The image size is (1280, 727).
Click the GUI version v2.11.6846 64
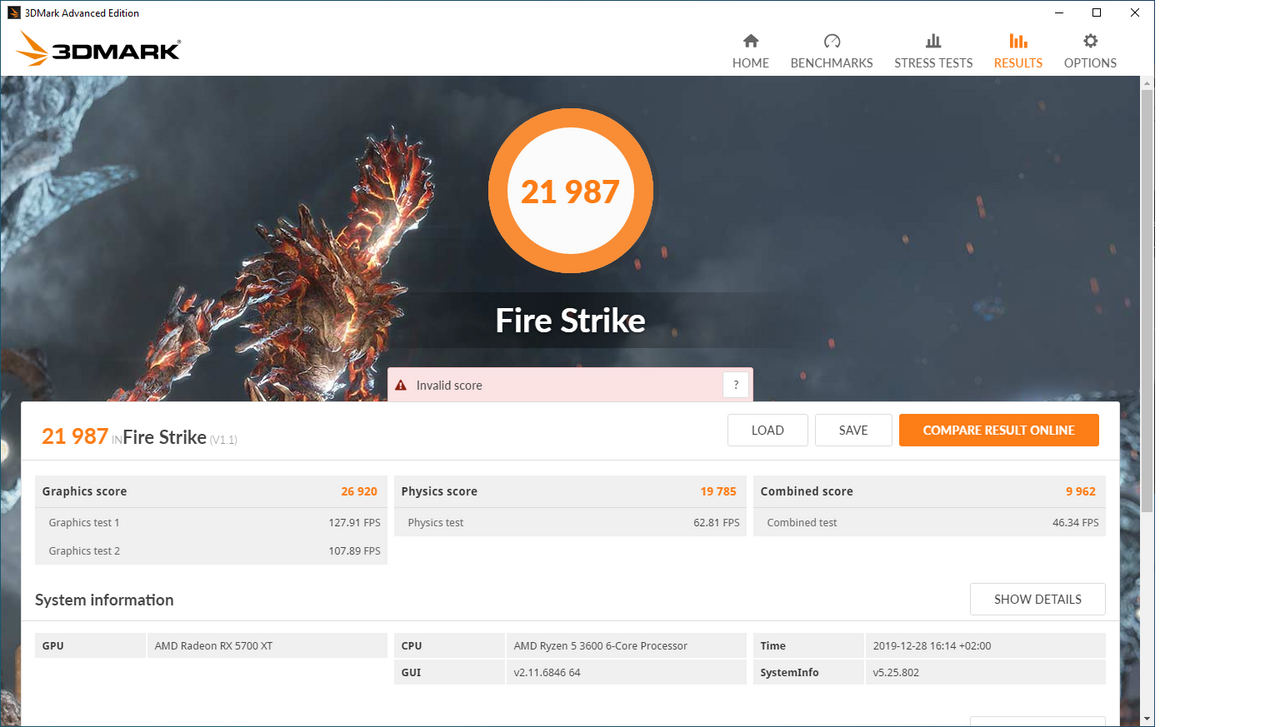[x=547, y=672]
